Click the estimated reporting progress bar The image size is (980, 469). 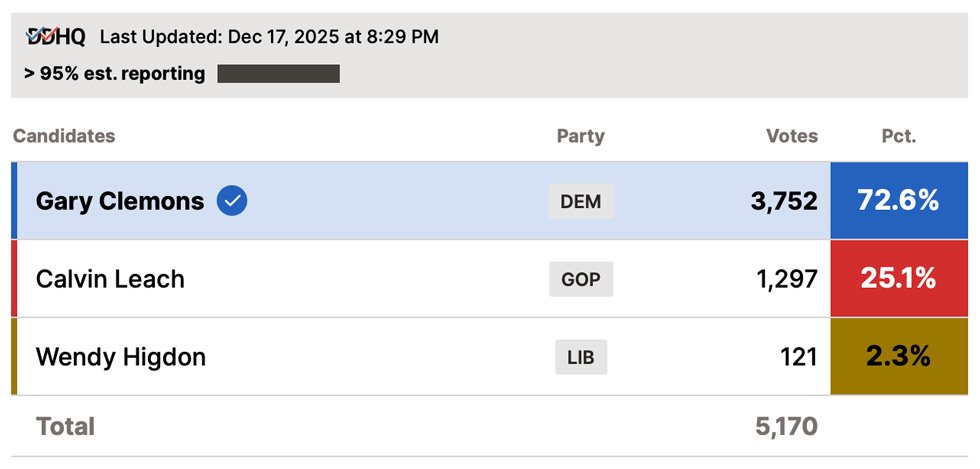[278, 74]
